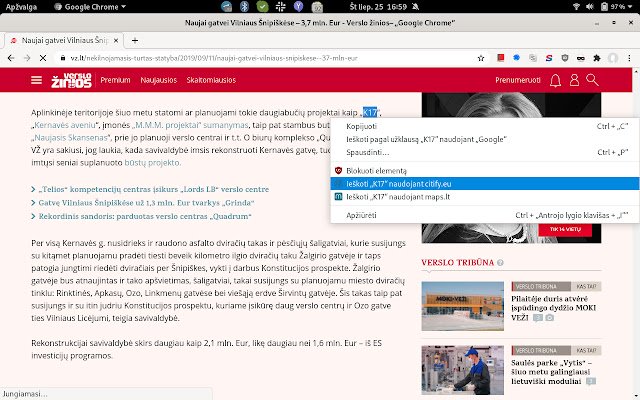640x400 pixels.
Task: Bookmark this page with the star icon
Action: [481, 58]
